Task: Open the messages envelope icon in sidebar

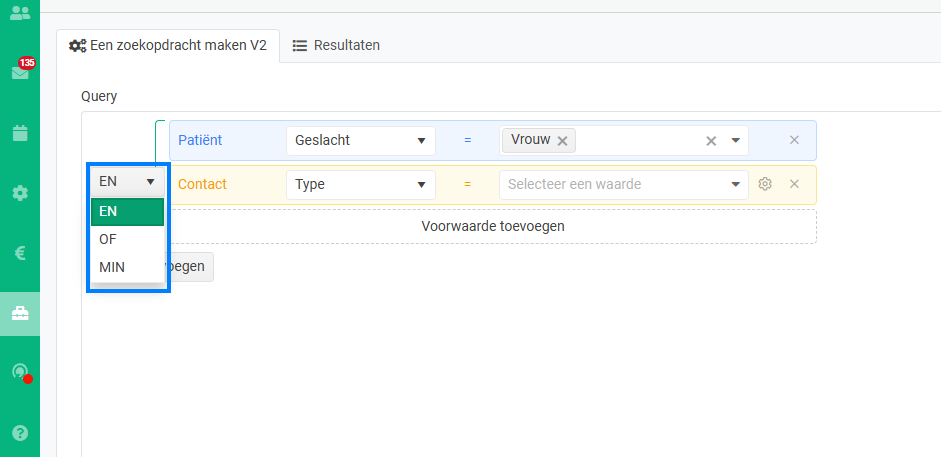Action: [x=19, y=73]
